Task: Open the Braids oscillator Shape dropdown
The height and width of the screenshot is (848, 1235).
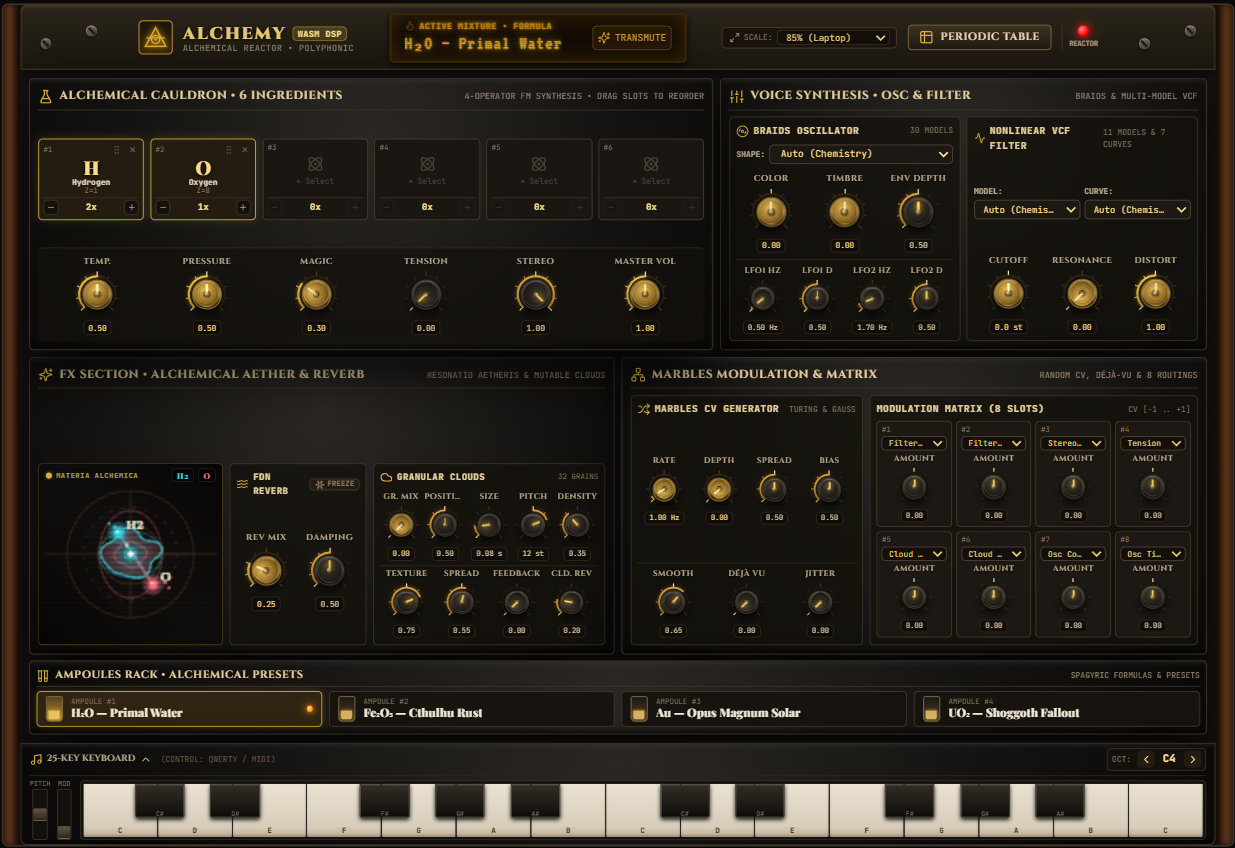Action: point(861,154)
